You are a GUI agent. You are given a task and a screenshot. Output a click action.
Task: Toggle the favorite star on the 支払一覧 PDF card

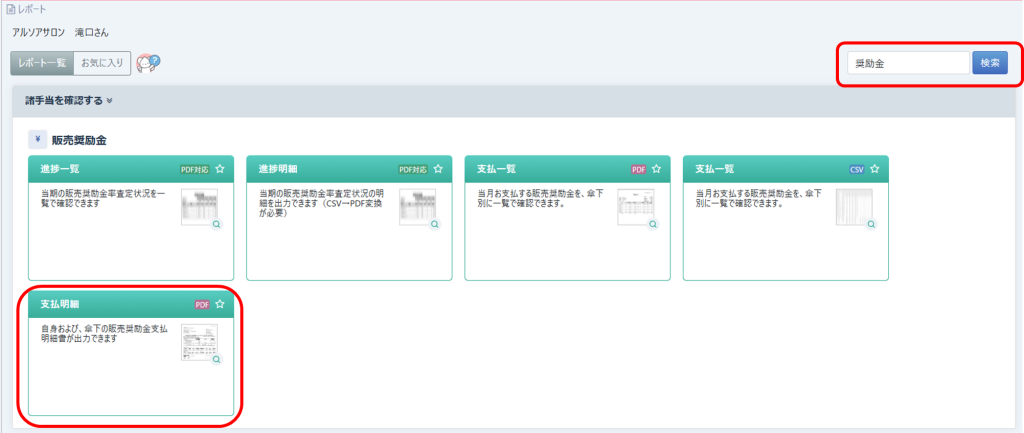tap(657, 170)
